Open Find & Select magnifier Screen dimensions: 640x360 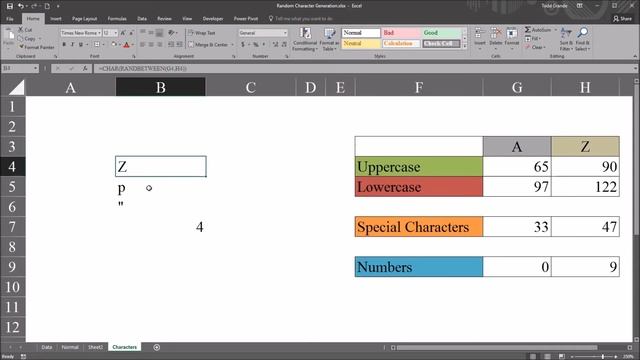coord(582,39)
